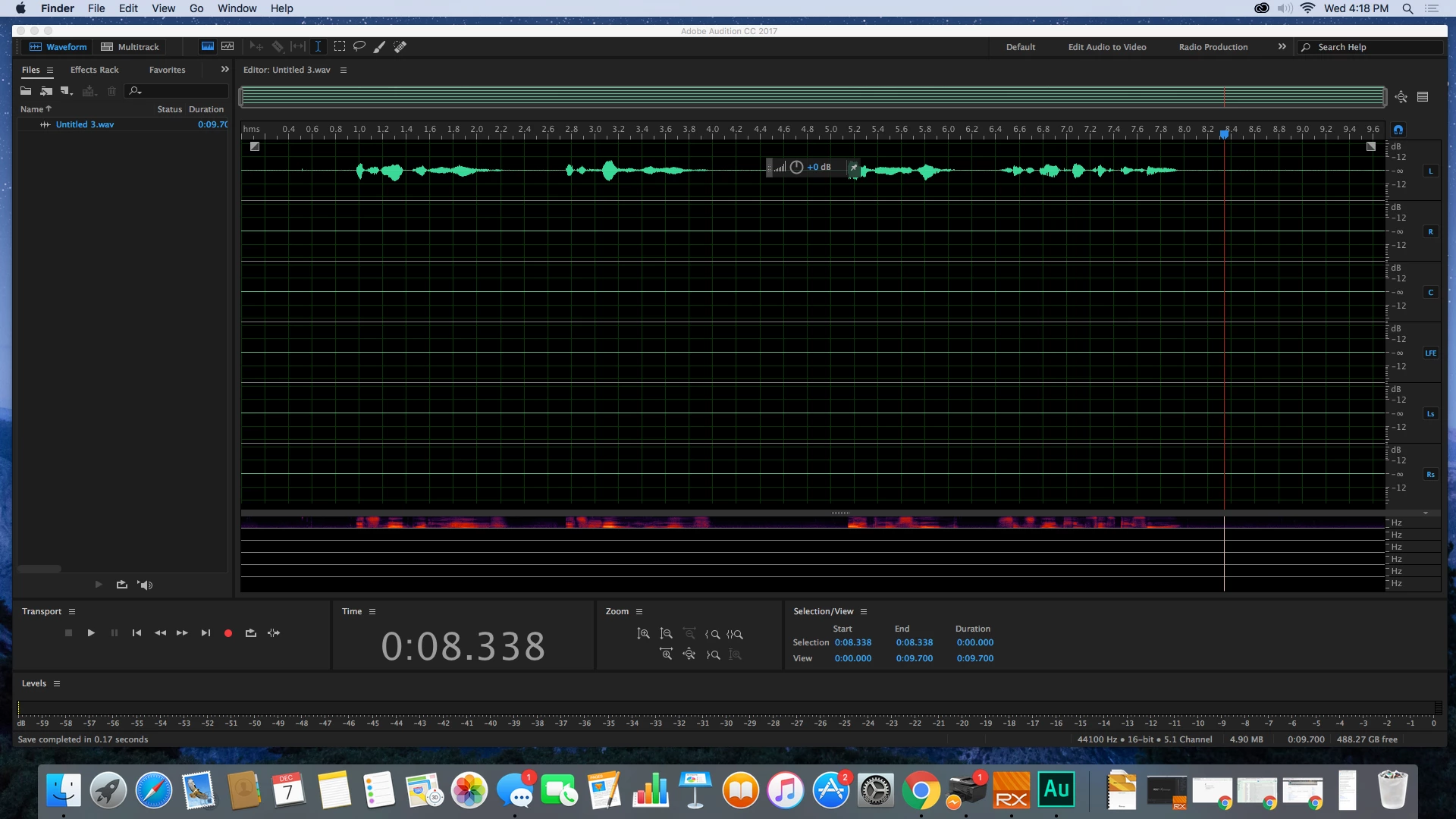Select the Marquee Selection tool
Screen dimensions: 1456x819
tap(339, 46)
